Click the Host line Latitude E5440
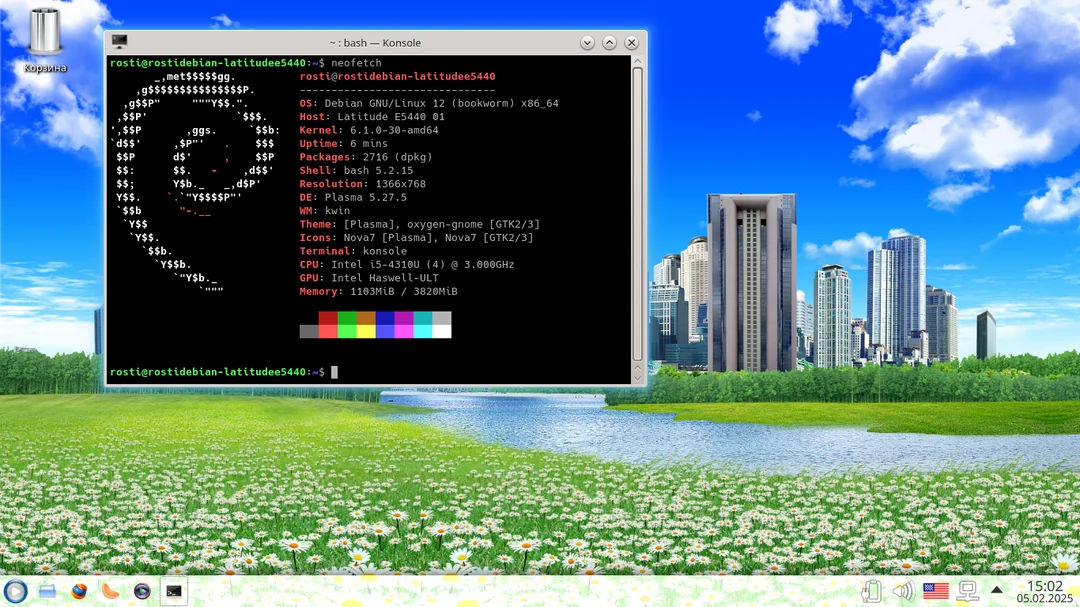 coord(372,117)
